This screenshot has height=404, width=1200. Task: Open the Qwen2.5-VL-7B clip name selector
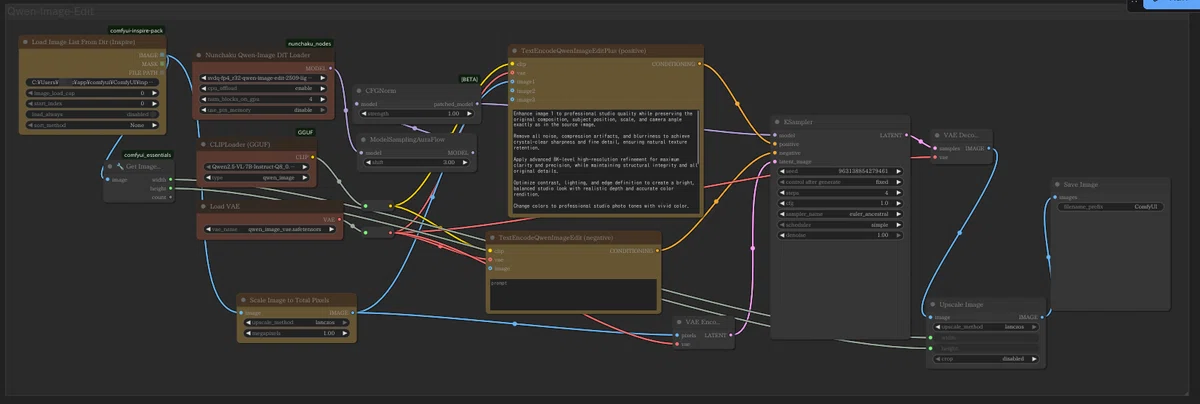tap(256, 167)
